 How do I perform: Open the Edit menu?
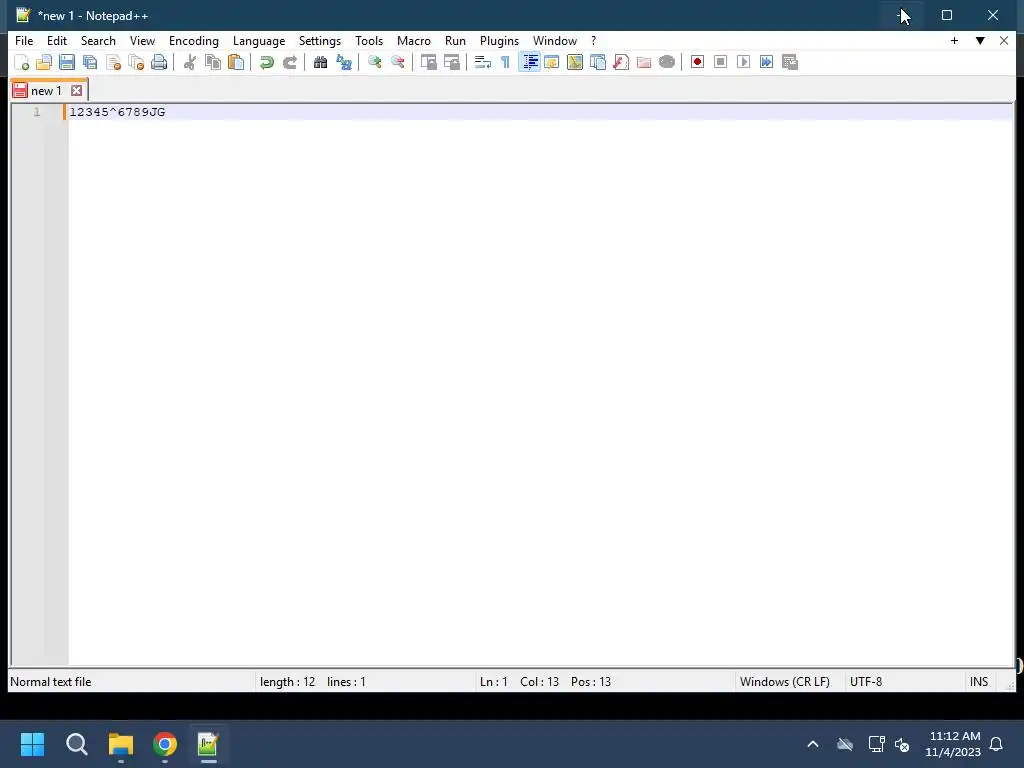point(57,40)
